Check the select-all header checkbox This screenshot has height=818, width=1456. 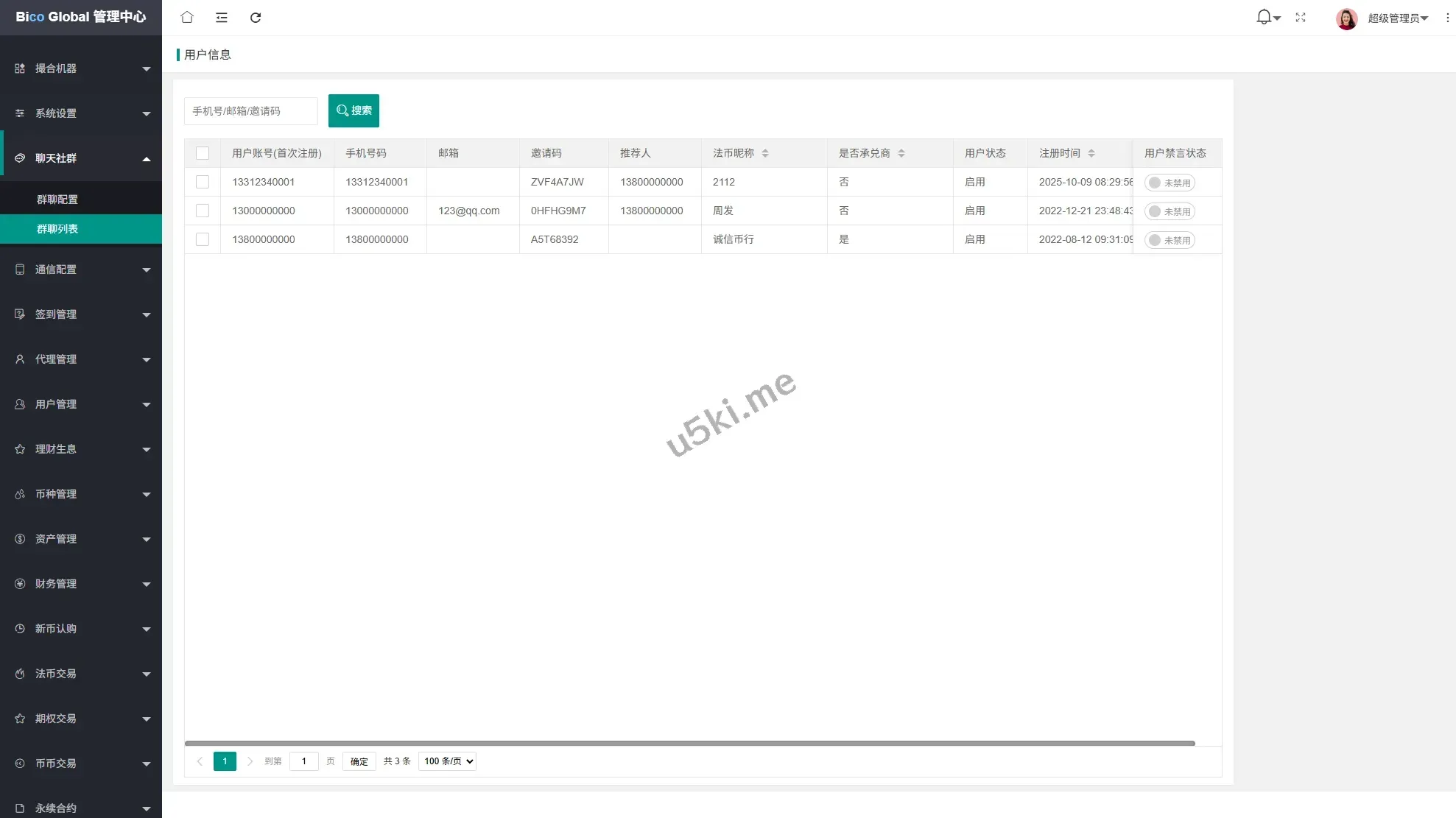203,153
